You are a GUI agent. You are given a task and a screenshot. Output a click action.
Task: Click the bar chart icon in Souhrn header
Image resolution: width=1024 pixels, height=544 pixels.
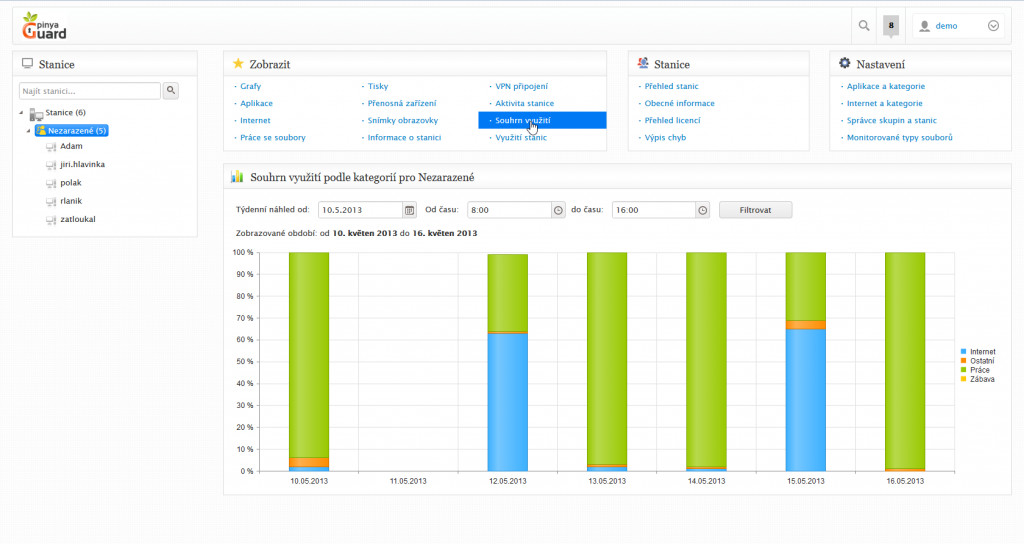(x=237, y=177)
